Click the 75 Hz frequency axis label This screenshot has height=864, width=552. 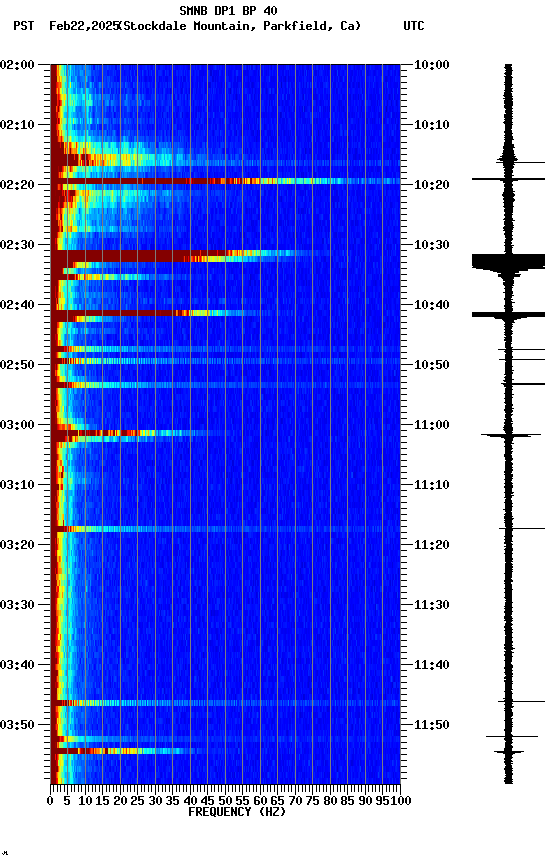(312, 801)
